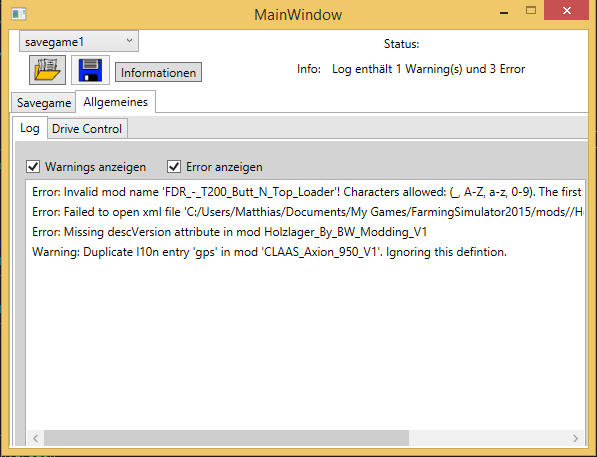This screenshot has width=597, height=457.
Task: Click the horizontal scrollbar thumb in log
Action: (x=226, y=438)
